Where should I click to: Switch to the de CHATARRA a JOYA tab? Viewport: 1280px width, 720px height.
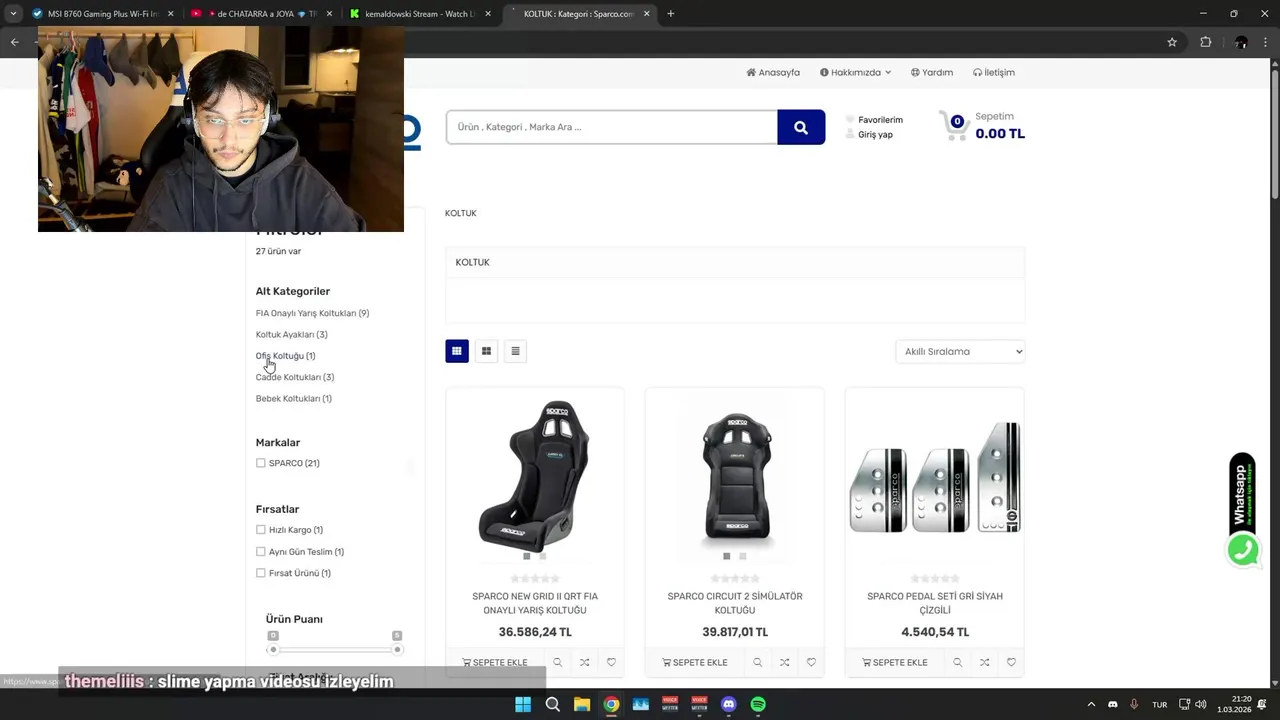pyautogui.click(x=262, y=14)
